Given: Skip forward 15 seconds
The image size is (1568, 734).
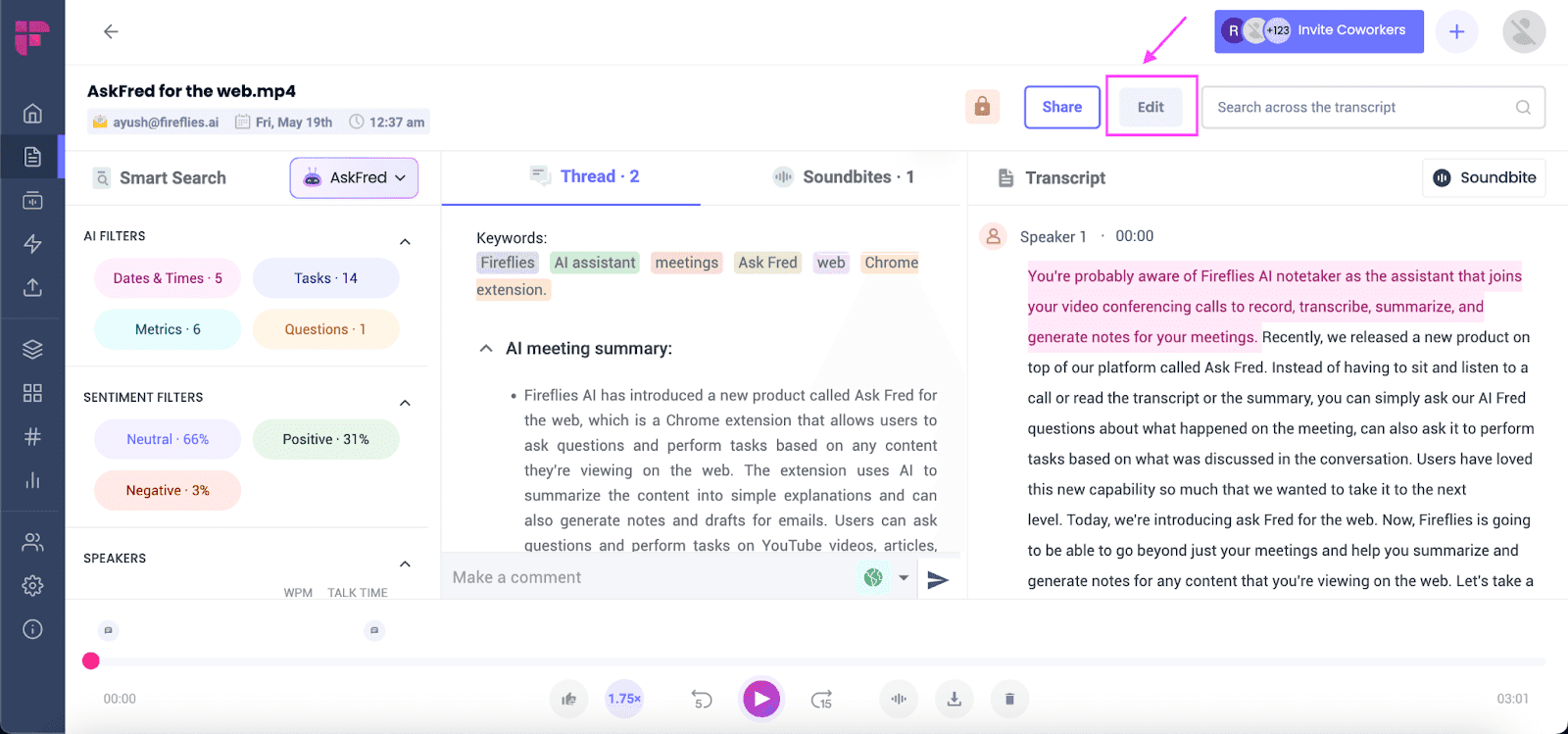Looking at the screenshot, I should point(821,700).
